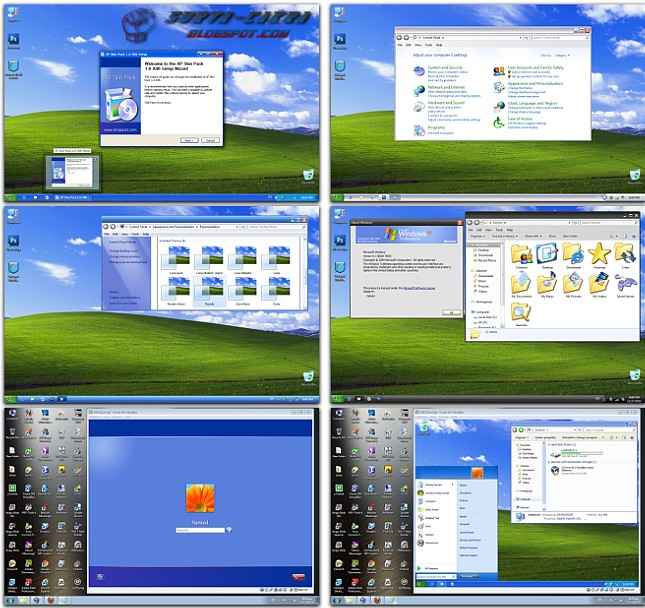The width and height of the screenshot is (645, 608).
Task: Open My Pictures folder in the user folder window
Action: point(573,285)
